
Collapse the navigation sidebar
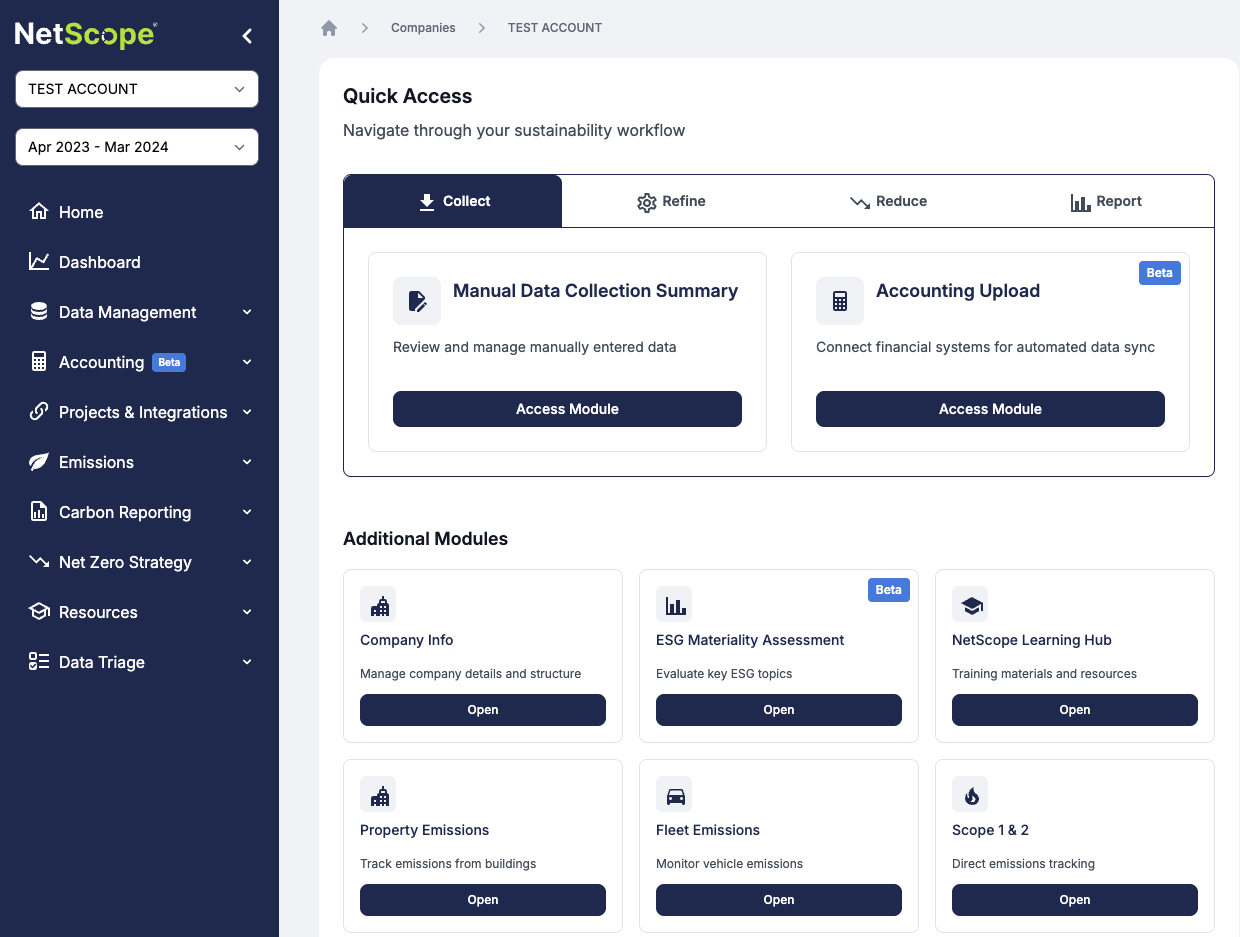tap(247, 35)
